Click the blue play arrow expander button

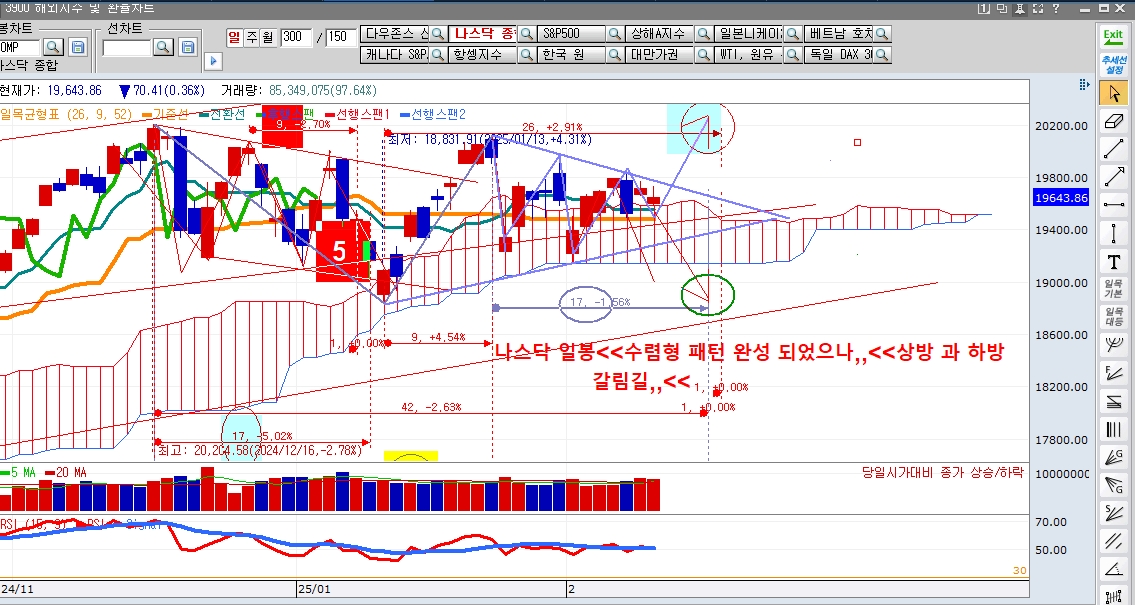click(x=213, y=62)
